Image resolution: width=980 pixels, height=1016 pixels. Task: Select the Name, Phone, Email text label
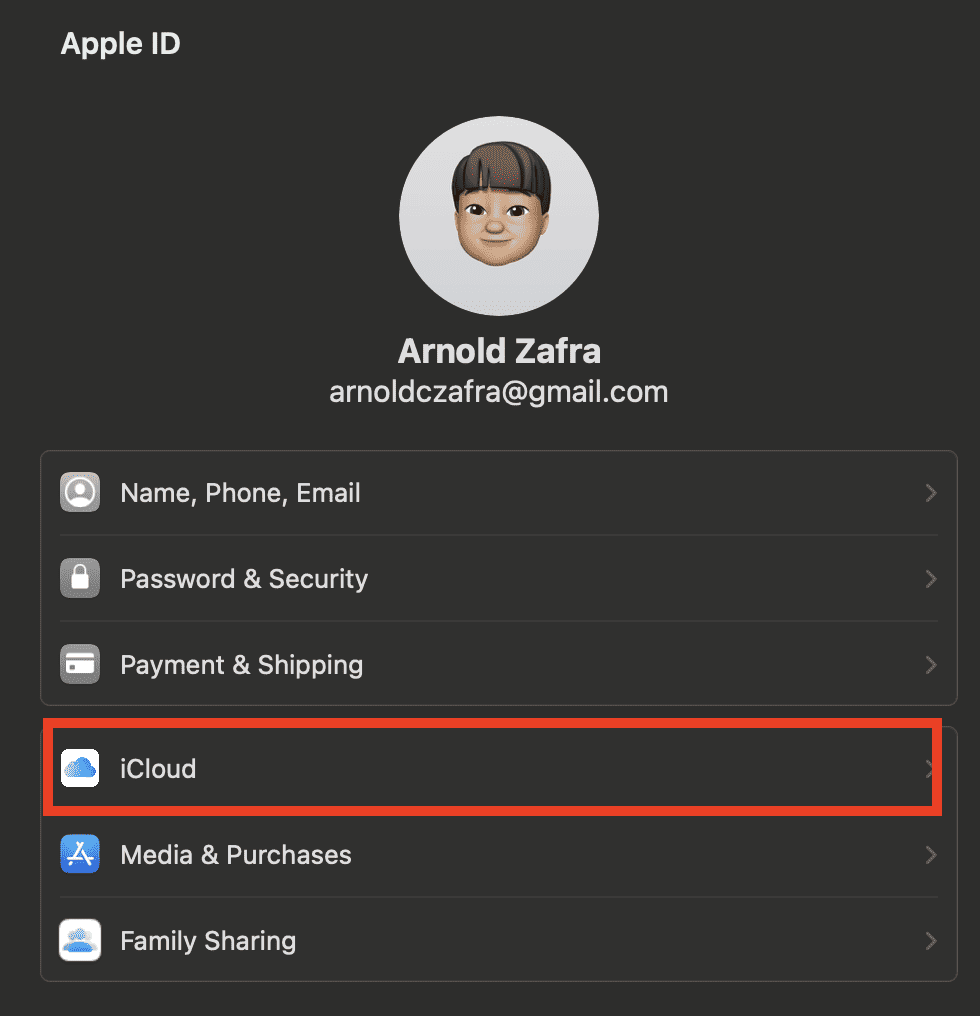coord(240,493)
